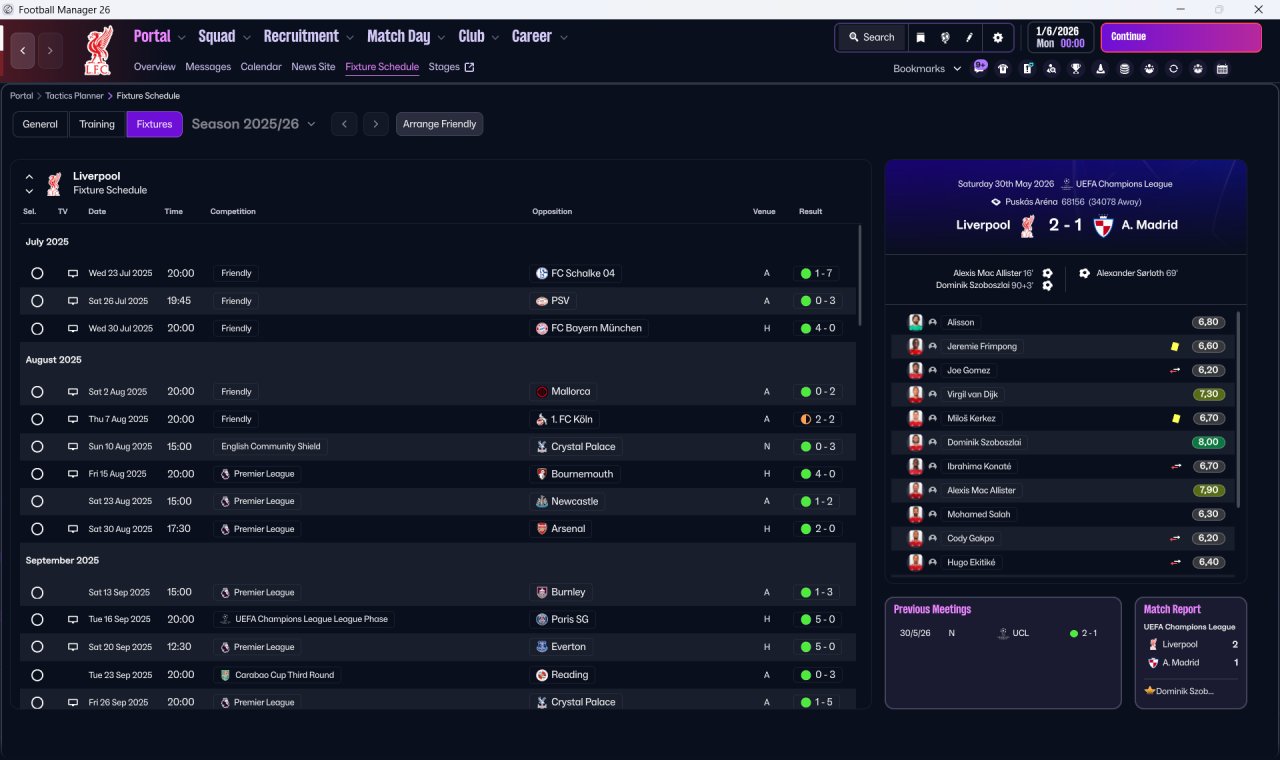1280x760 pixels.
Task: Select the radio button for Burnley fixture
Action: [x=37, y=592]
